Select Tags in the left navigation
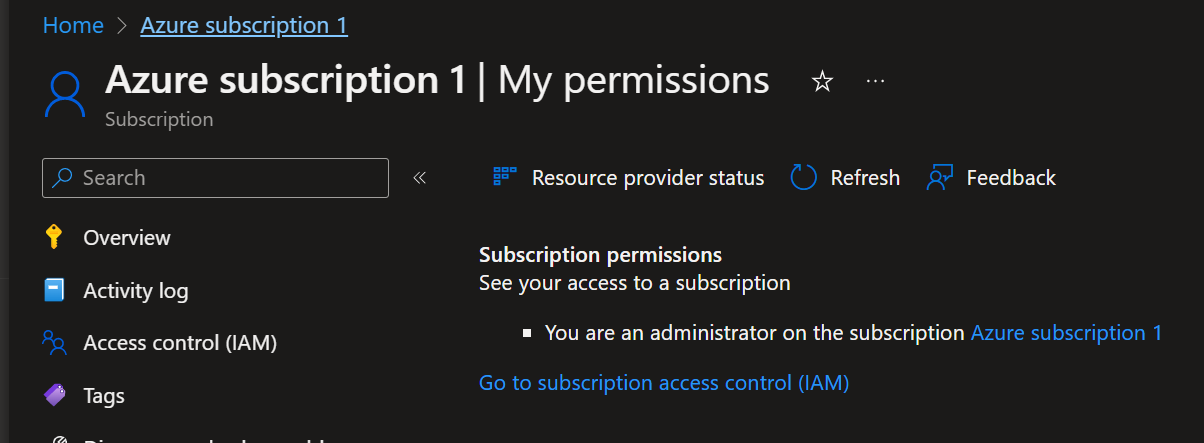The width and height of the screenshot is (1204, 443). tap(104, 396)
